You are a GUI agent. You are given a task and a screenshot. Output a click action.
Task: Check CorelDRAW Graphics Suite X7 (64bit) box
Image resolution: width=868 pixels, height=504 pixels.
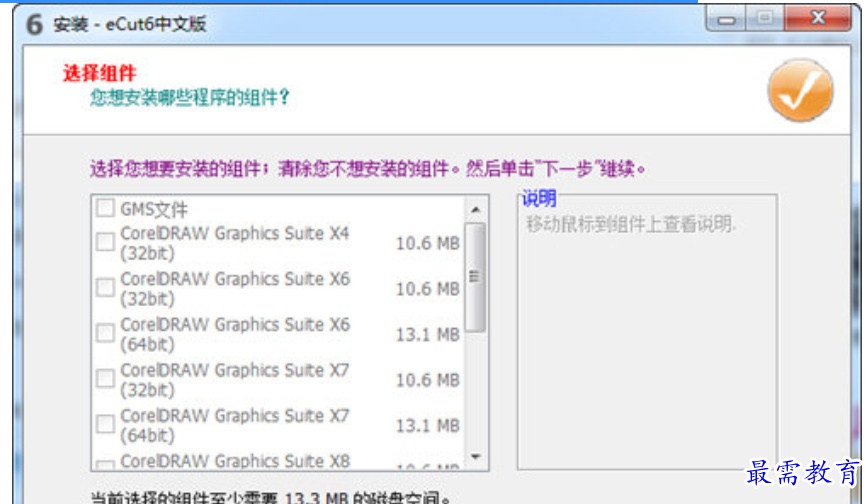pos(105,424)
